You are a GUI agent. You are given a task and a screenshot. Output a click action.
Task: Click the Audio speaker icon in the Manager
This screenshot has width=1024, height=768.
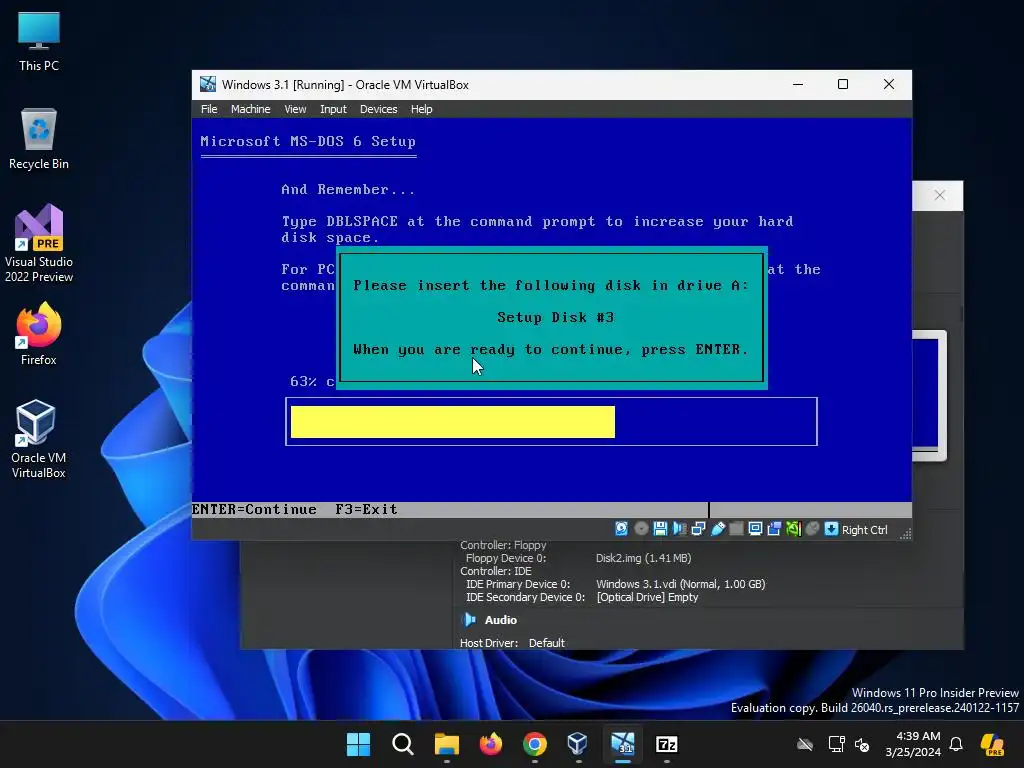coord(469,620)
